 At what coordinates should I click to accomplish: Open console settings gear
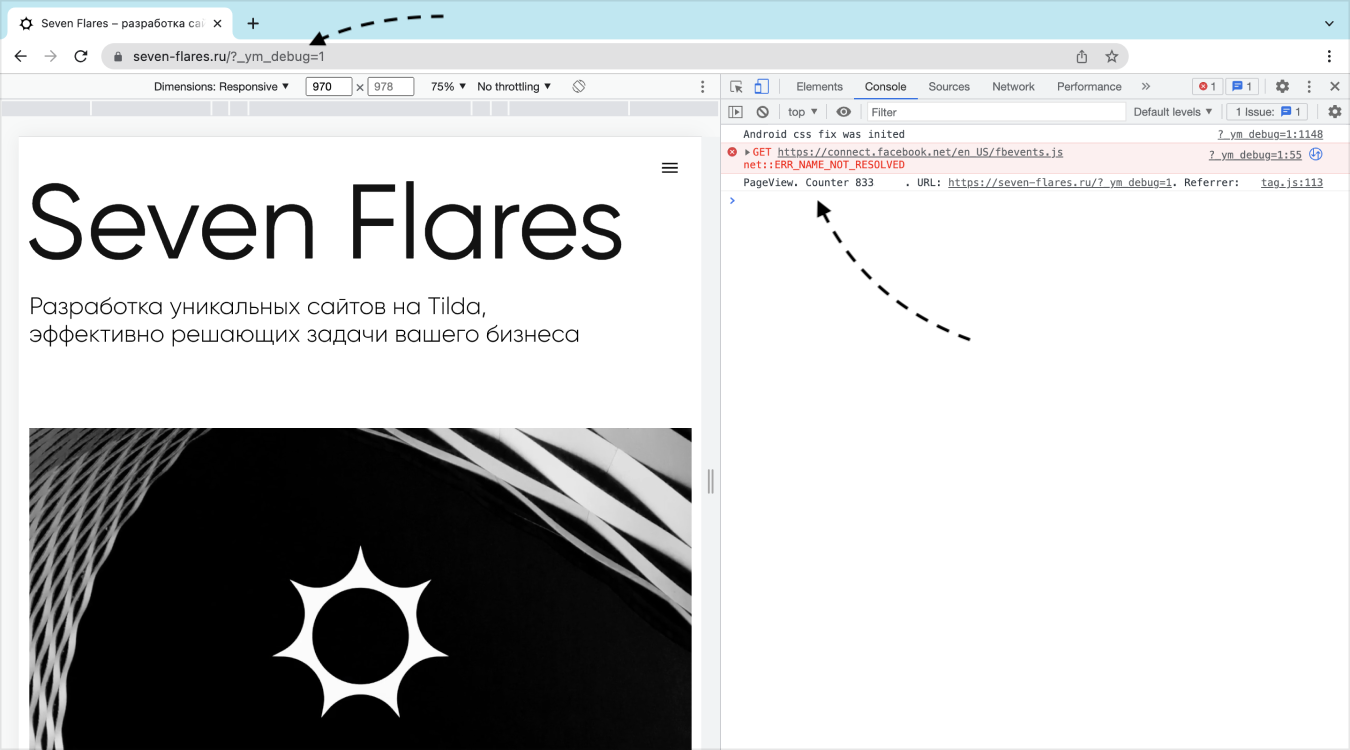pyautogui.click(x=1334, y=112)
